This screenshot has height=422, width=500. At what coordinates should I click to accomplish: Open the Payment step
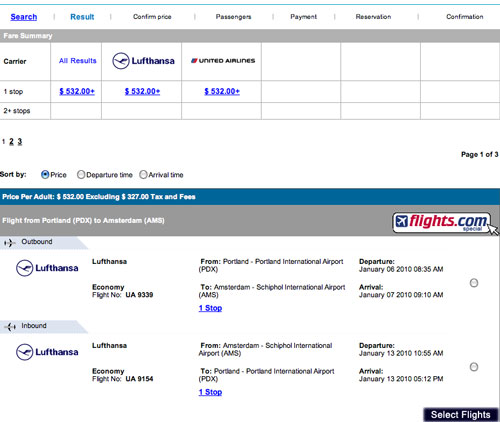pyautogui.click(x=303, y=17)
